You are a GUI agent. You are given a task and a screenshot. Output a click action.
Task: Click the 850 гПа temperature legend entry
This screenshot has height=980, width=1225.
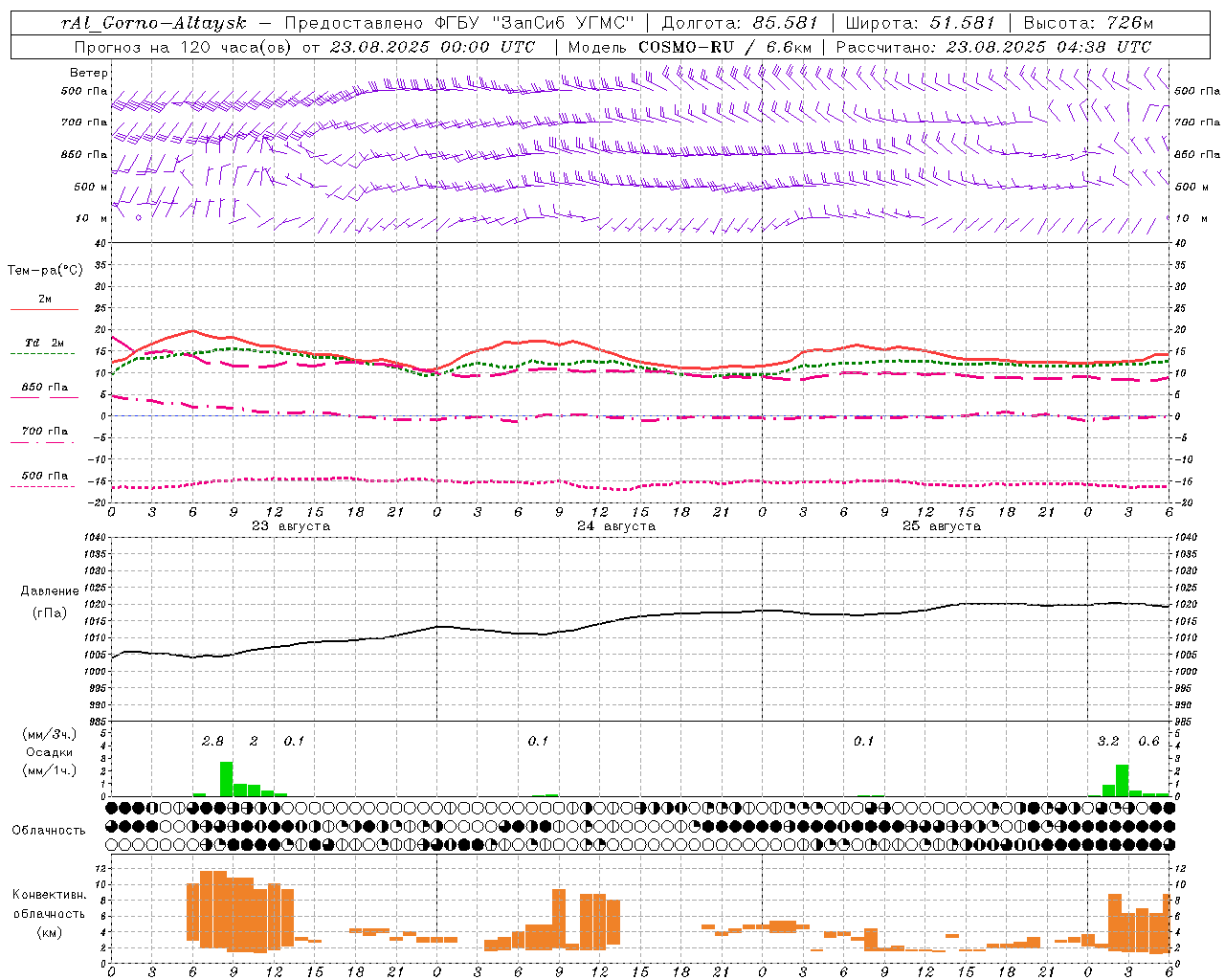pyautogui.click(x=44, y=388)
